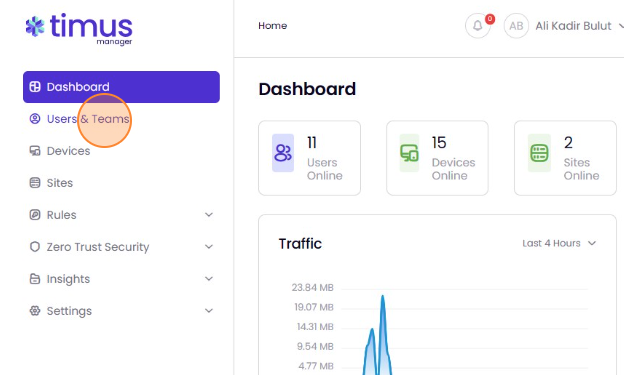Click the Insights folder icon in sidebar
The height and width of the screenshot is (375, 624).
coord(35,279)
